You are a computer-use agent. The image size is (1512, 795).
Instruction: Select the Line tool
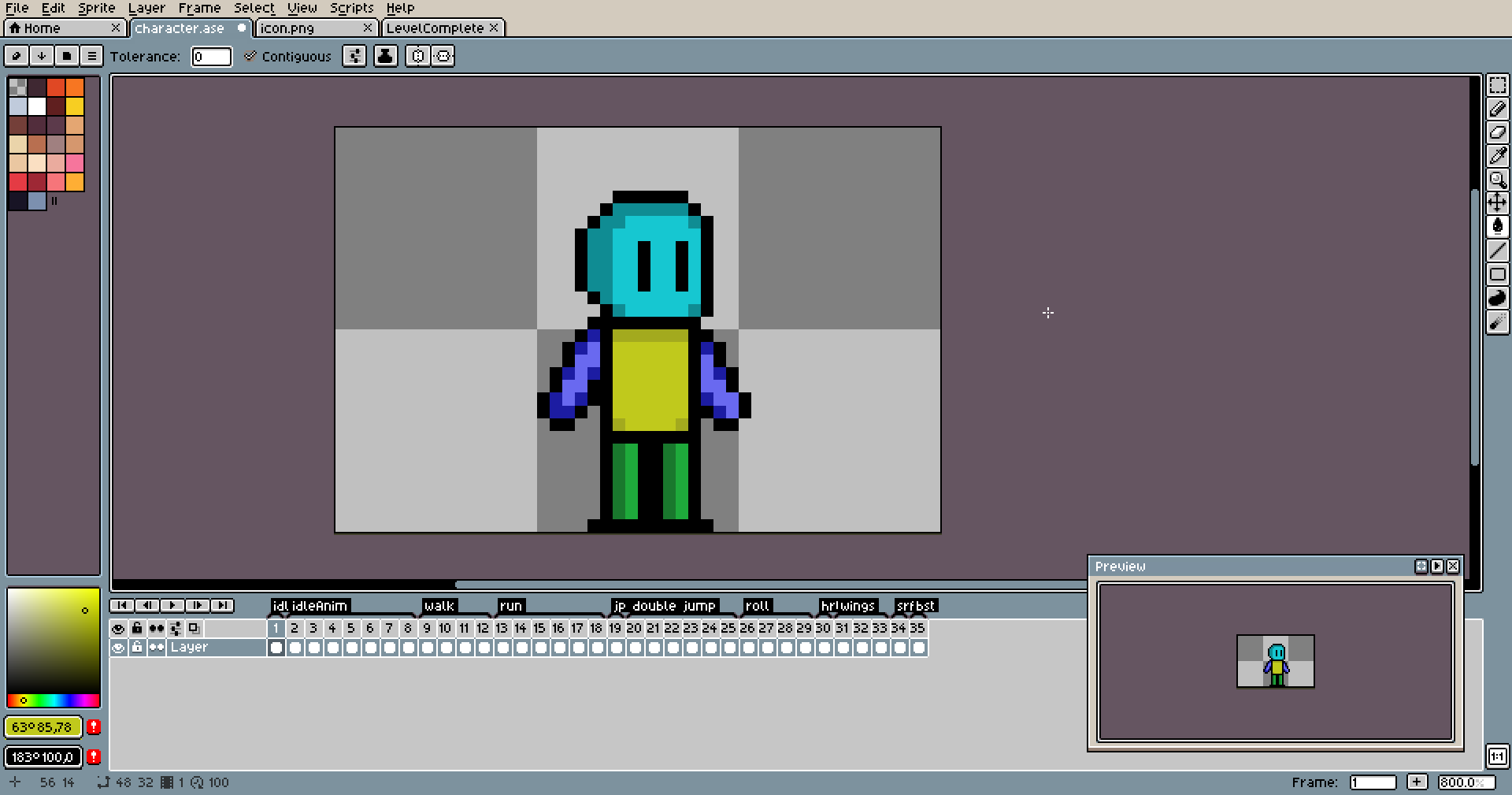(x=1497, y=251)
